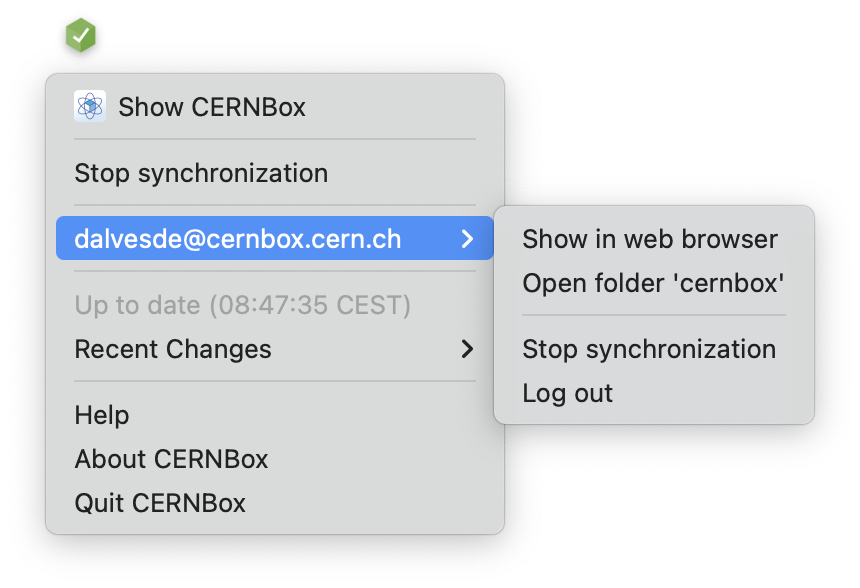Open the Help menu entry
Screen dimensions: 860x588
pos(102,415)
